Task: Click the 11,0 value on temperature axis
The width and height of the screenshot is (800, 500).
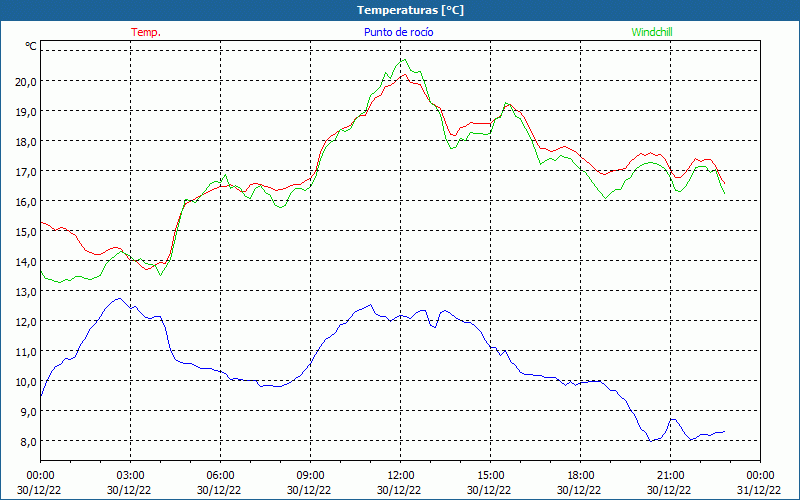Action: [x=26, y=352]
